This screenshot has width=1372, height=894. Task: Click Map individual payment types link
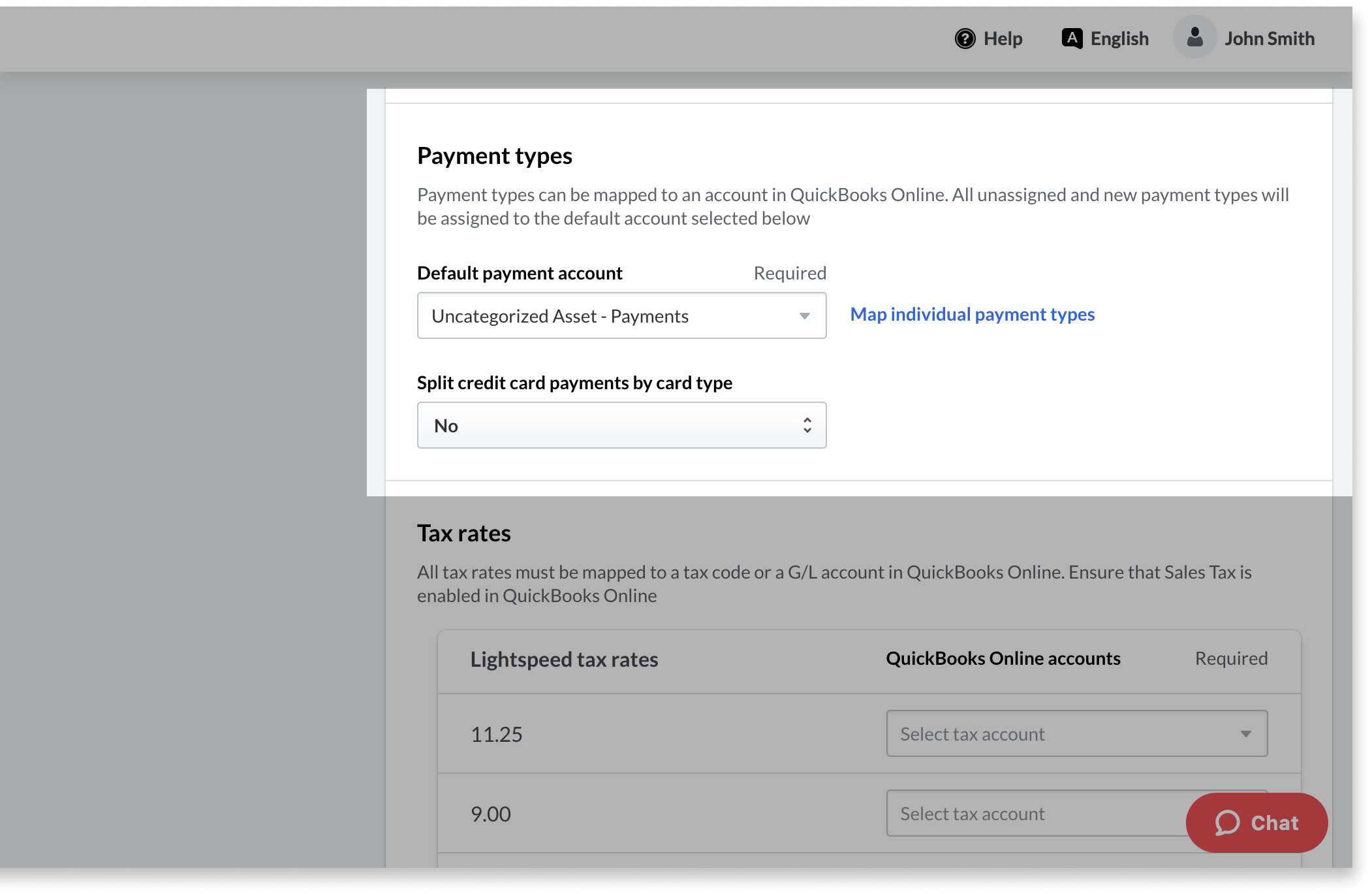coord(972,315)
